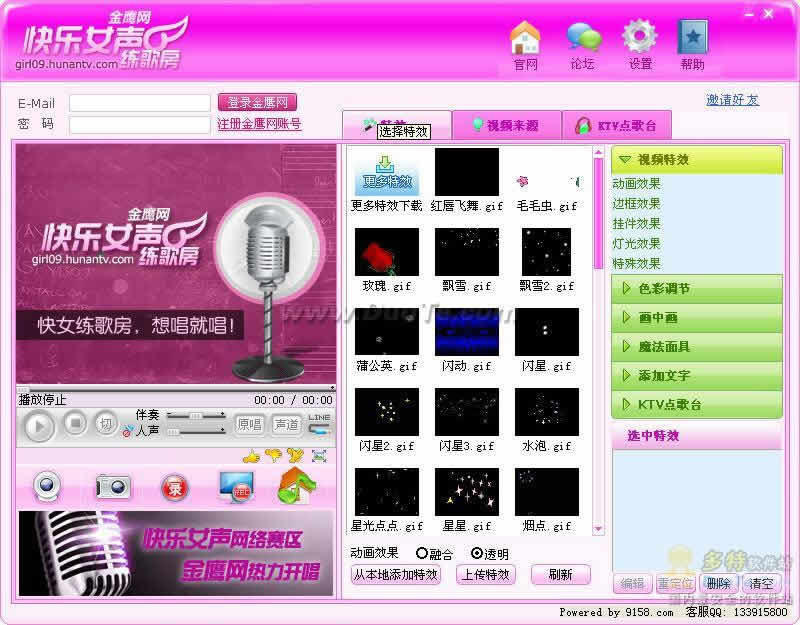800x625 pixels.
Task: Select 挂件效果 in the effects list
Action: 636,223
